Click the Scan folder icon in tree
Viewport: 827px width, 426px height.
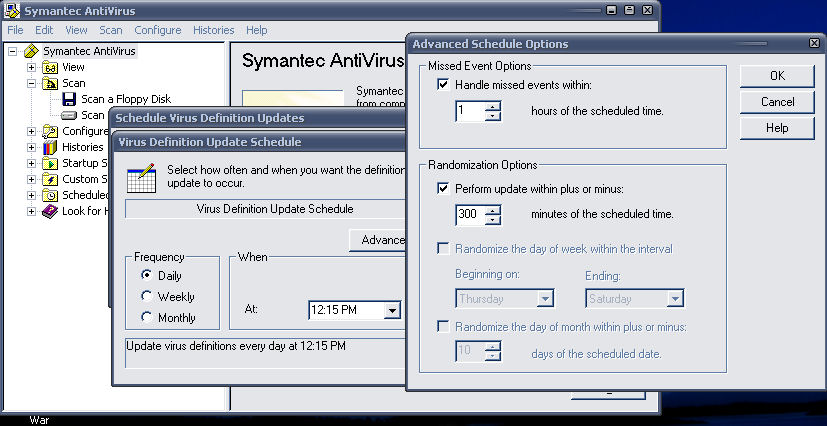coord(50,83)
